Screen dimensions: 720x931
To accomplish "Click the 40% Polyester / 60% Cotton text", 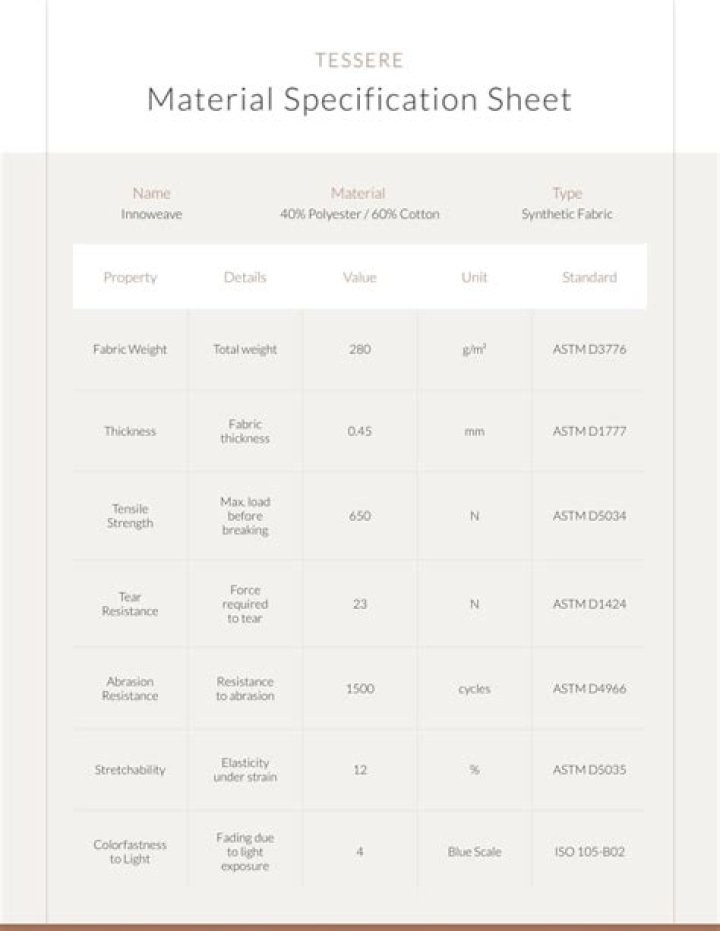I will click(359, 214).
